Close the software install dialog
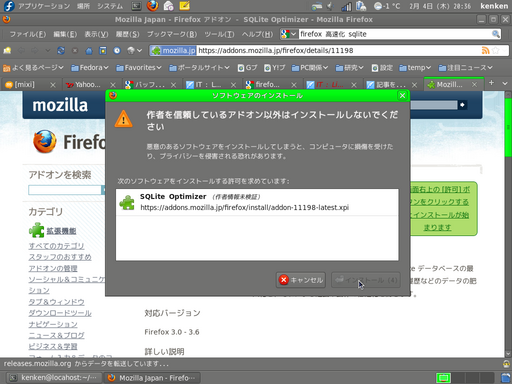 tap(402, 96)
